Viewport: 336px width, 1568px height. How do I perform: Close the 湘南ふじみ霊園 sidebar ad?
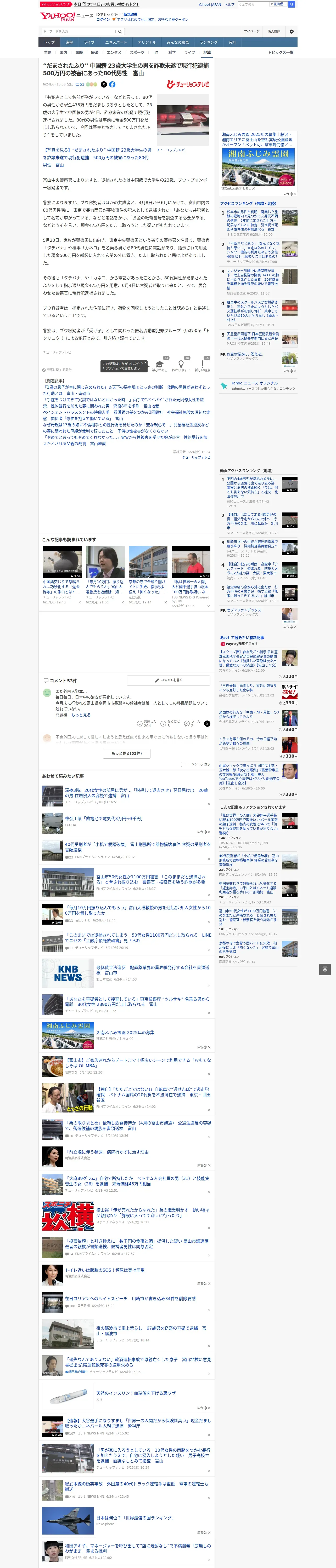click(295, 194)
